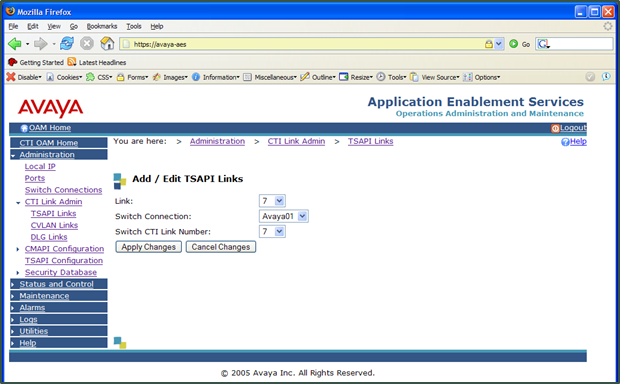Open CMAPI Configuration sidebar link

(x=64, y=249)
